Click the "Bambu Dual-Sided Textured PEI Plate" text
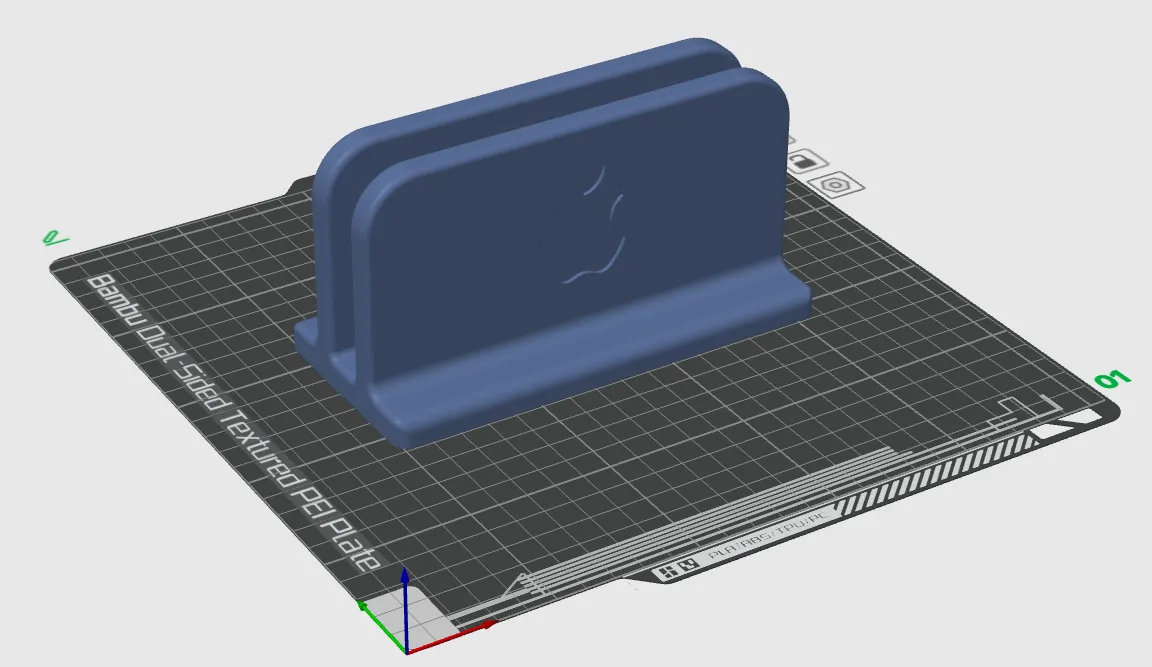 click(234, 424)
